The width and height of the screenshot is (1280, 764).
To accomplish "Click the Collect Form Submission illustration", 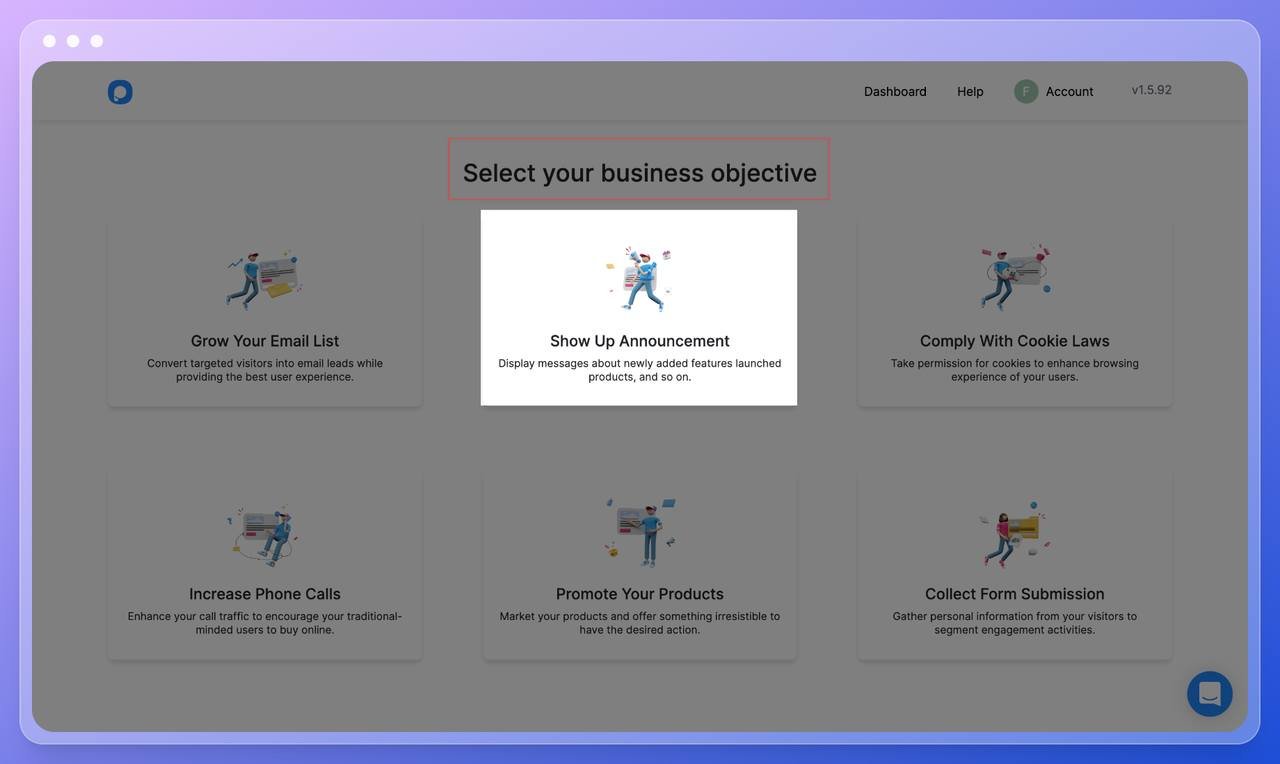I will [x=1014, y=534].
